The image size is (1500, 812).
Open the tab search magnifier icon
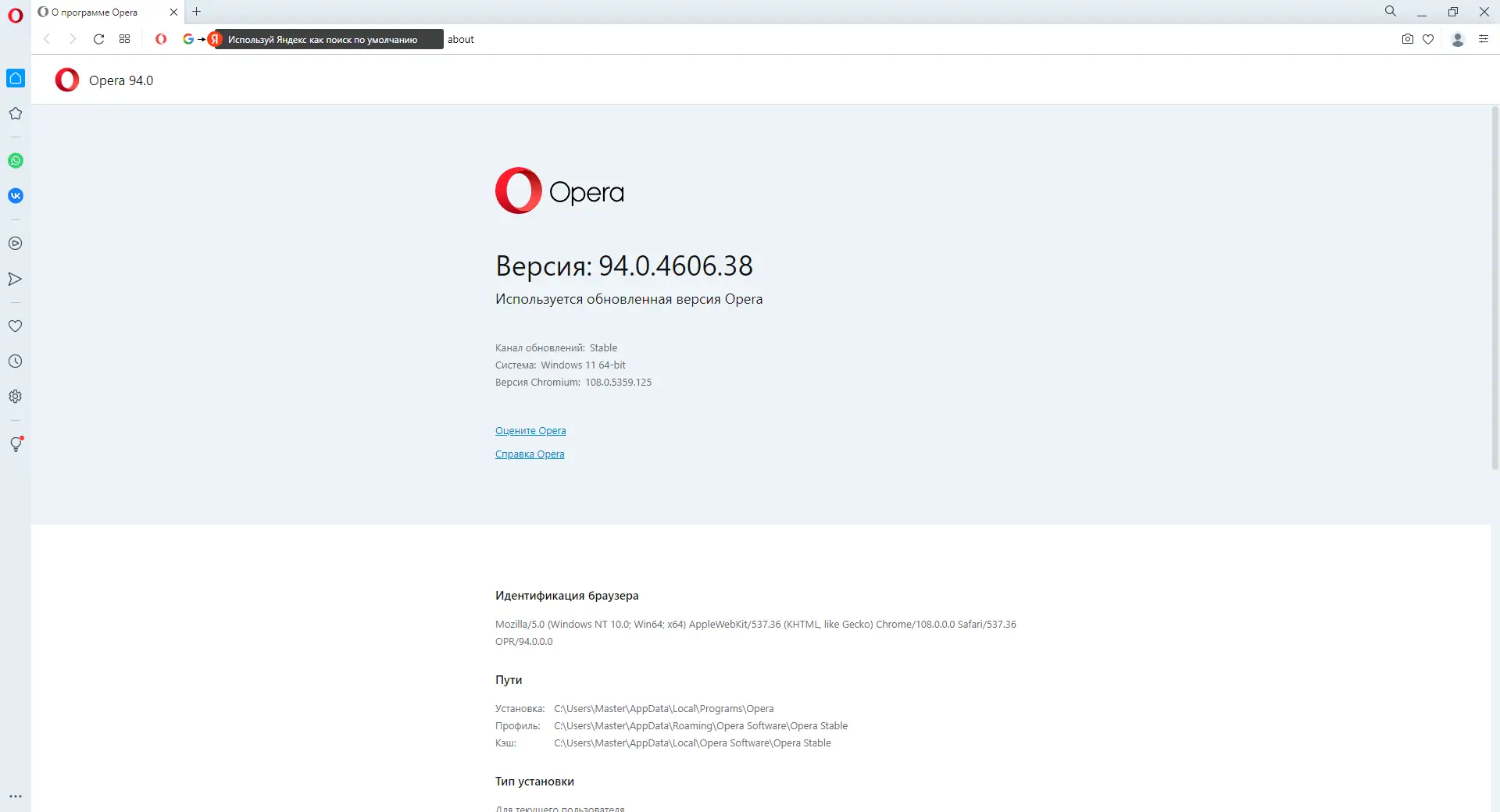click(x=1391, y=12)
